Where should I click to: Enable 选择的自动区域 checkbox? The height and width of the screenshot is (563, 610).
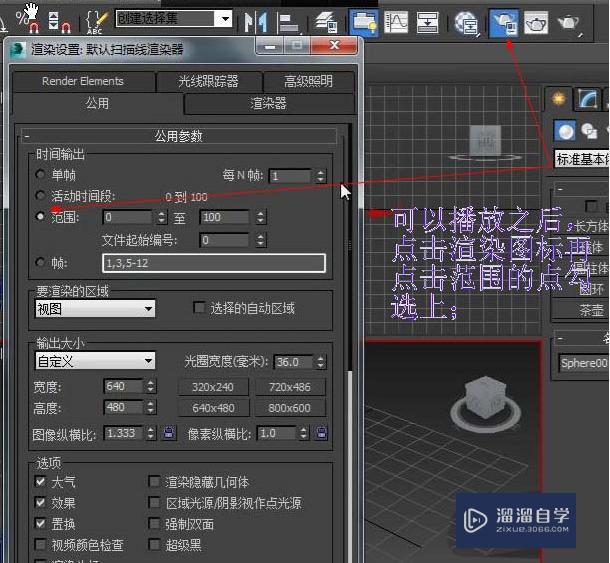click(x=199, y=308)
